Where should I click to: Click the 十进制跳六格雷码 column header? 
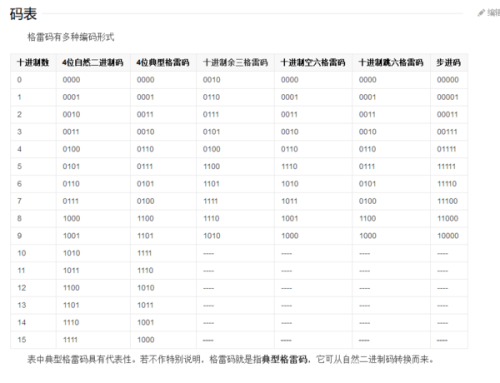pyautogui.click(x=391, y=62)
